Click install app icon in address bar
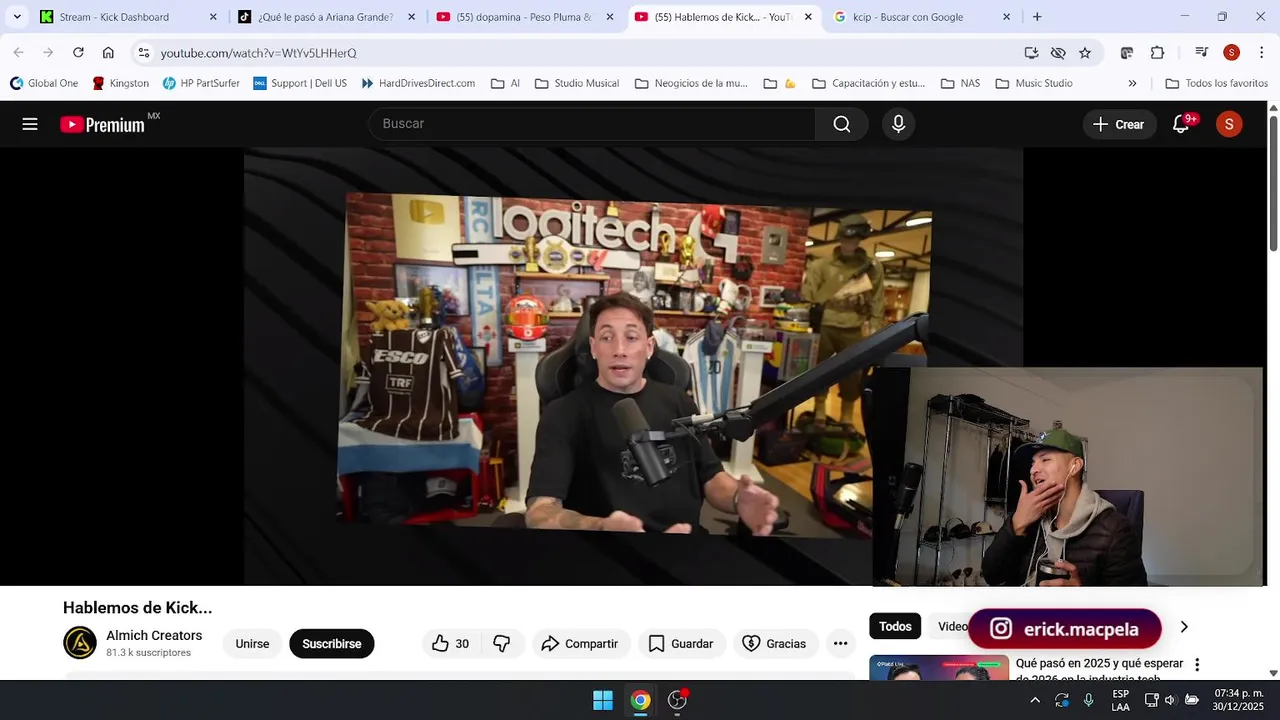 pyautogui.click(x=1031, y=53)
